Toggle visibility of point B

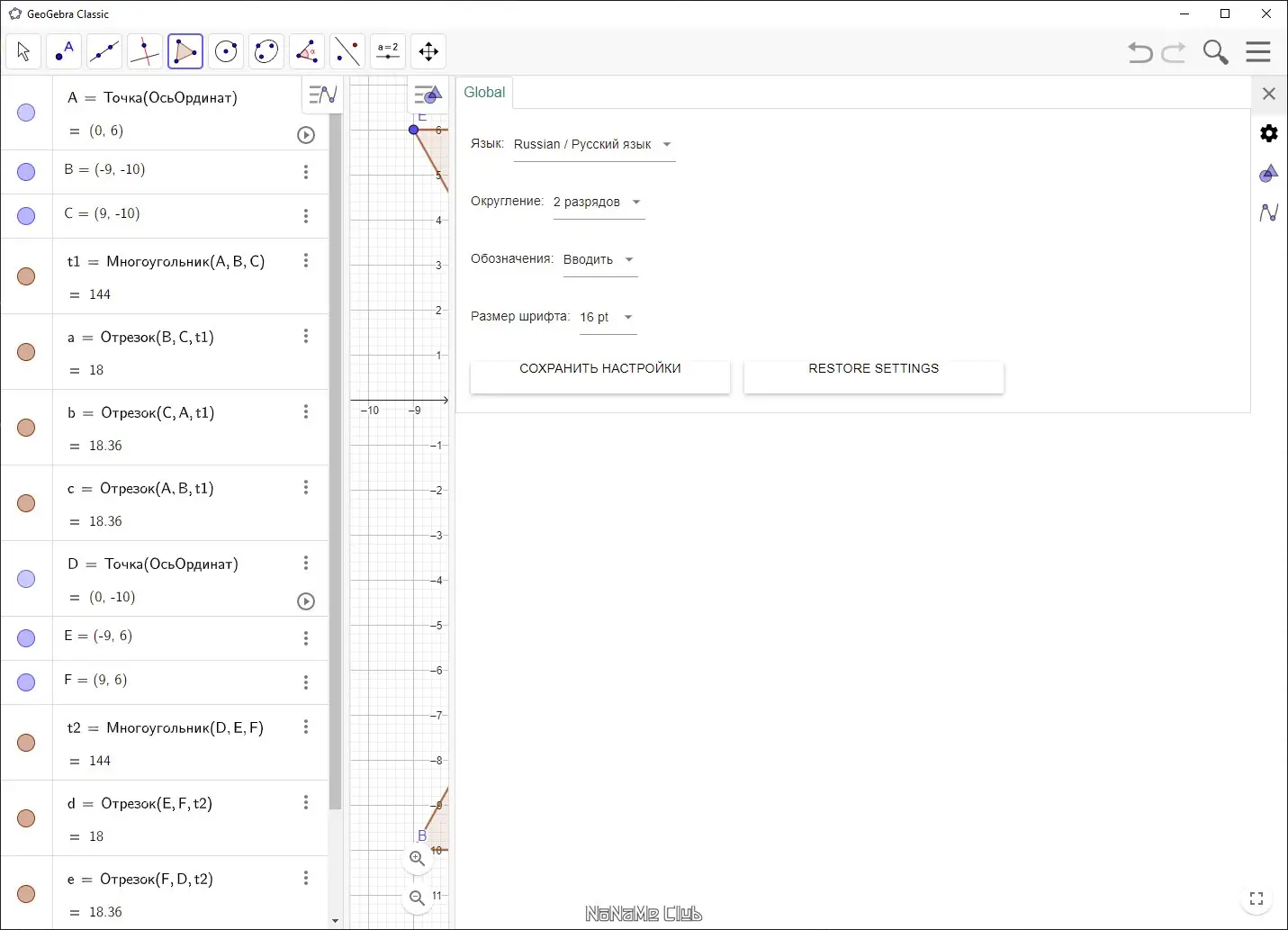click(x=26, y=172)
